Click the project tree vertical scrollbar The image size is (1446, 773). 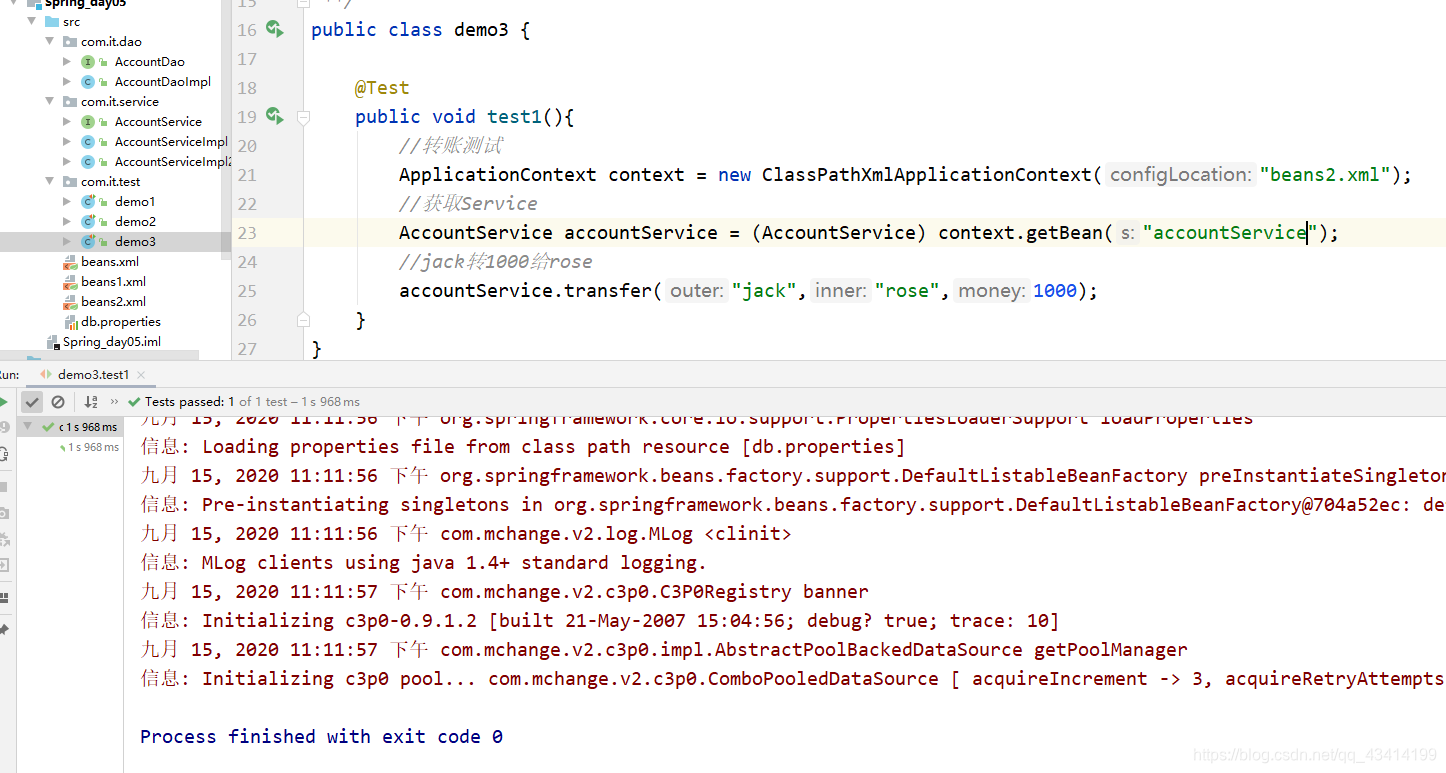click(x=226, y=130)
